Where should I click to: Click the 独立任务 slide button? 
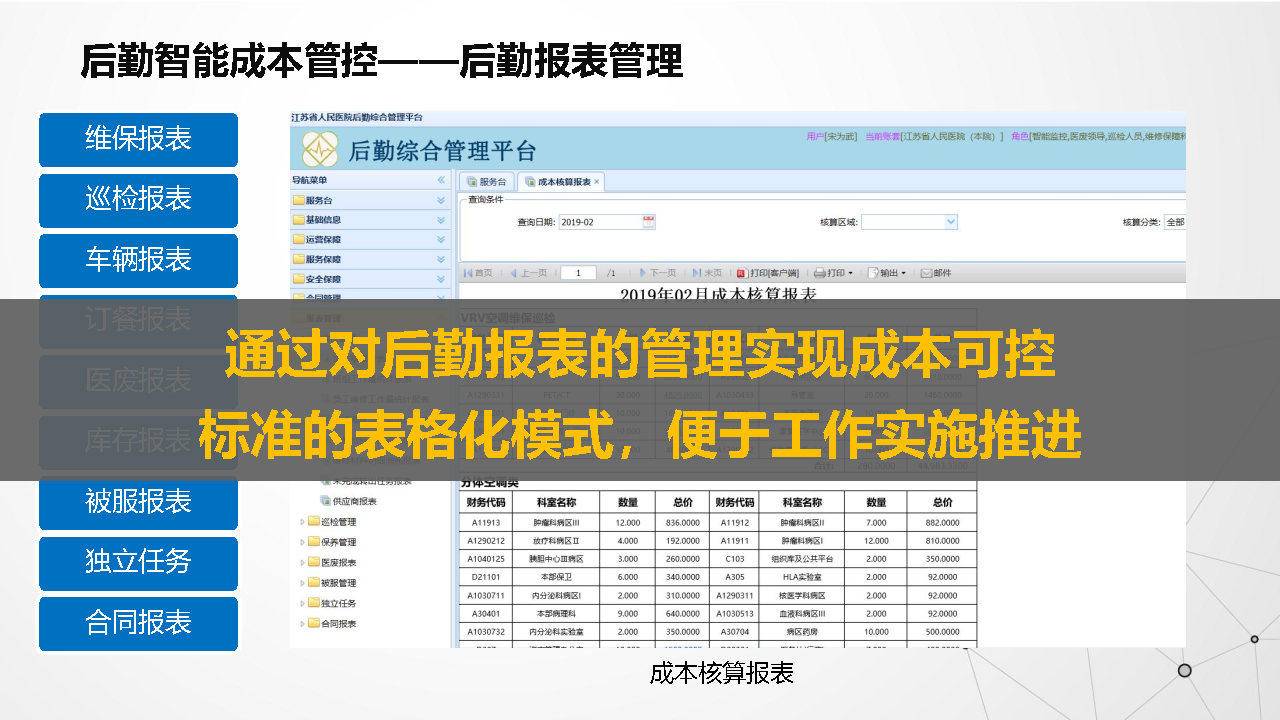point(138,562)
